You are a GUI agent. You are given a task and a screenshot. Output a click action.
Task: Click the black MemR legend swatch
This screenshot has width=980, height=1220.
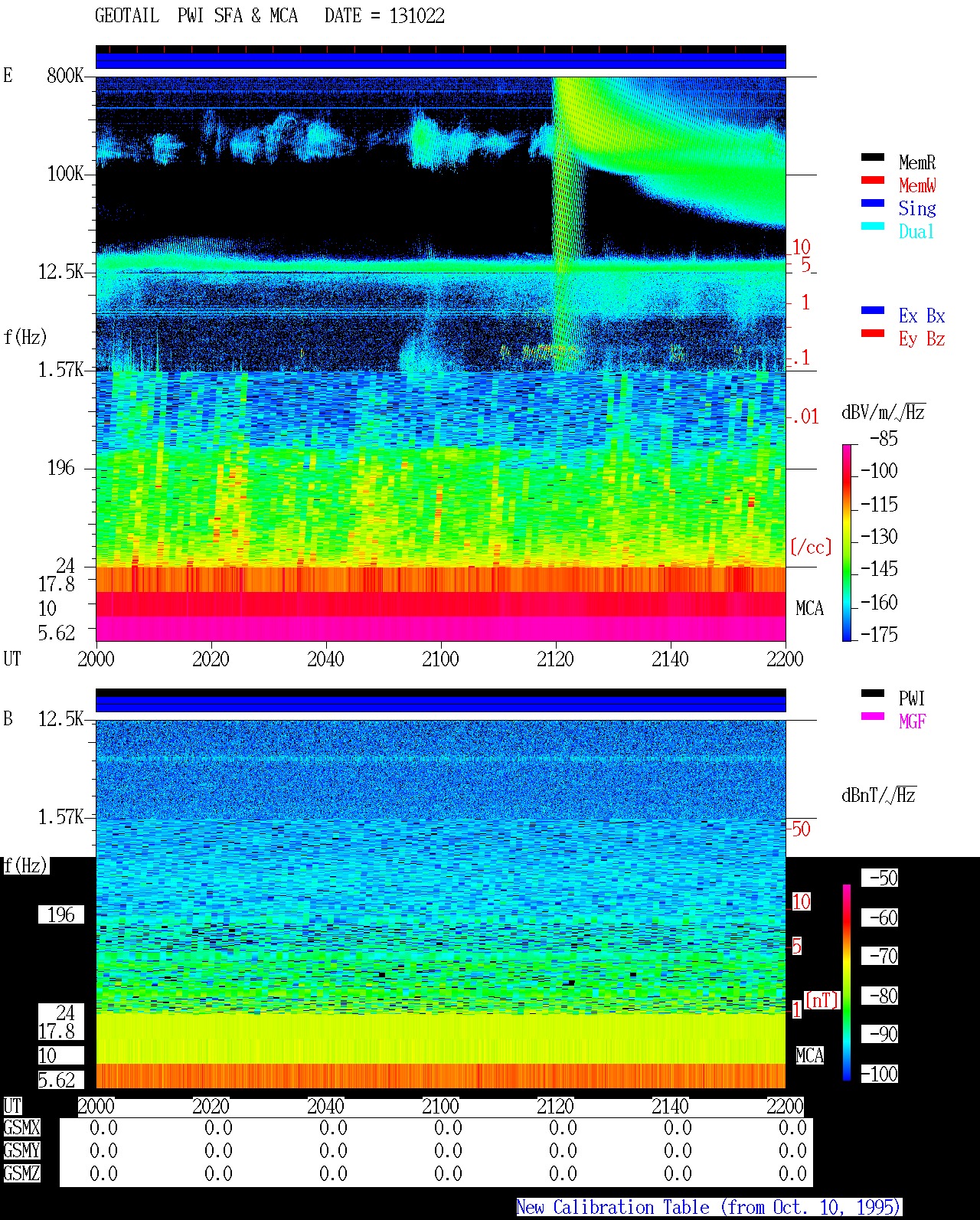point(873,157)
